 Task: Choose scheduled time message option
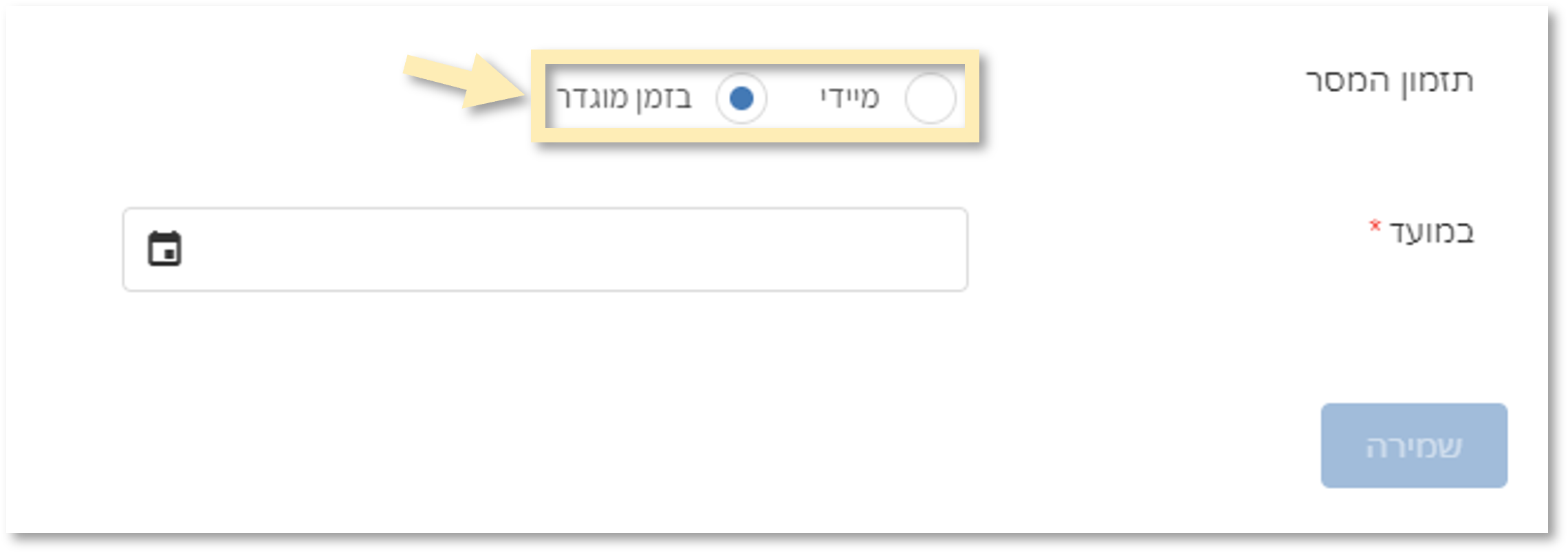741,98
